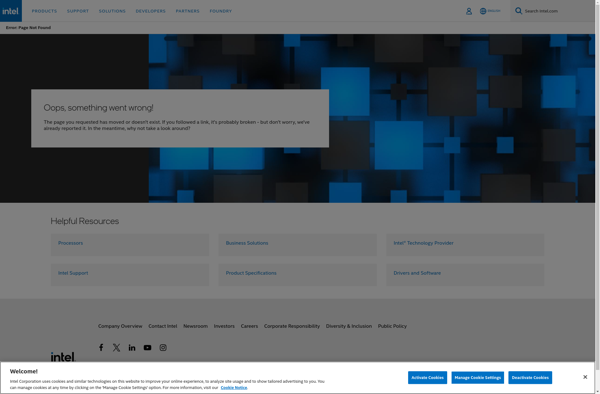
Task: Click the English language label
Action: [494, 11]
